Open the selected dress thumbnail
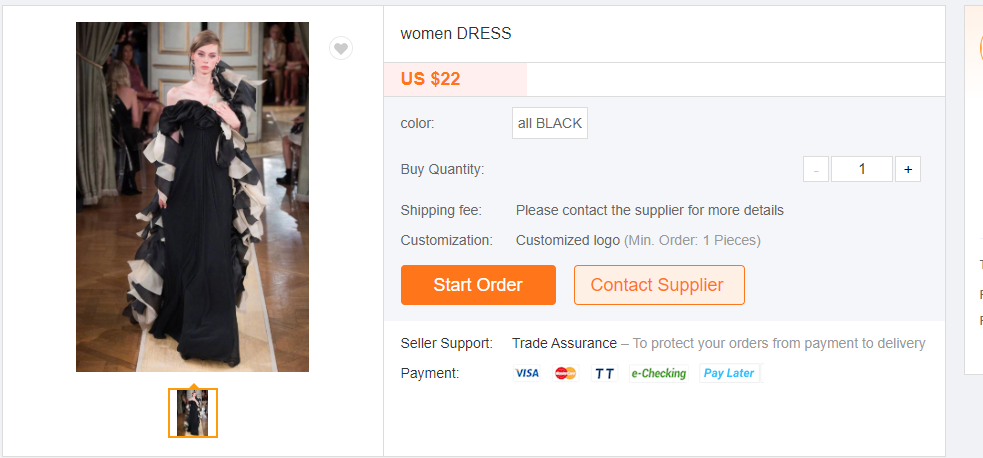Screen dimensions: 983x458 coord(192,413)
